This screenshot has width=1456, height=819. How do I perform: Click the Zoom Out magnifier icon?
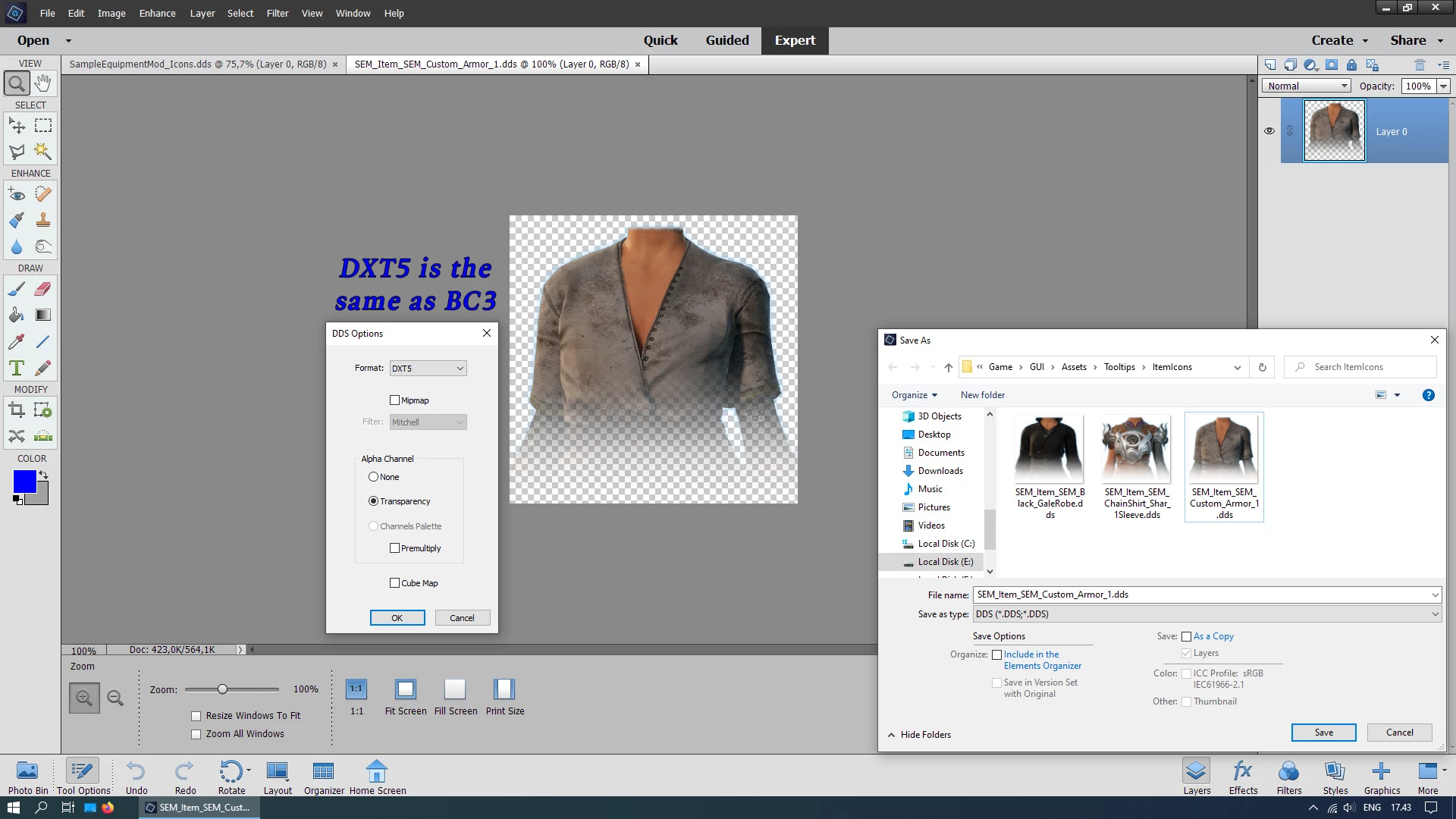click(115, 698)
